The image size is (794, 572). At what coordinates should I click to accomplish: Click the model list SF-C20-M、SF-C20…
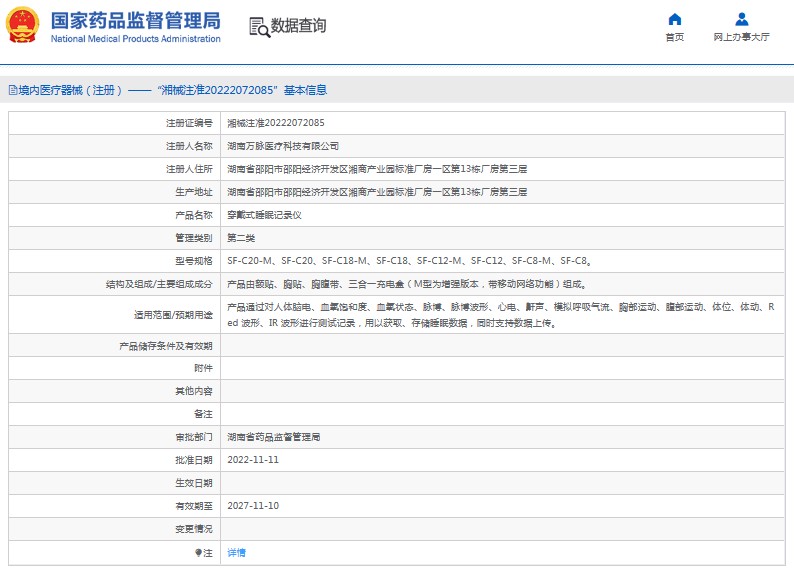410,261
